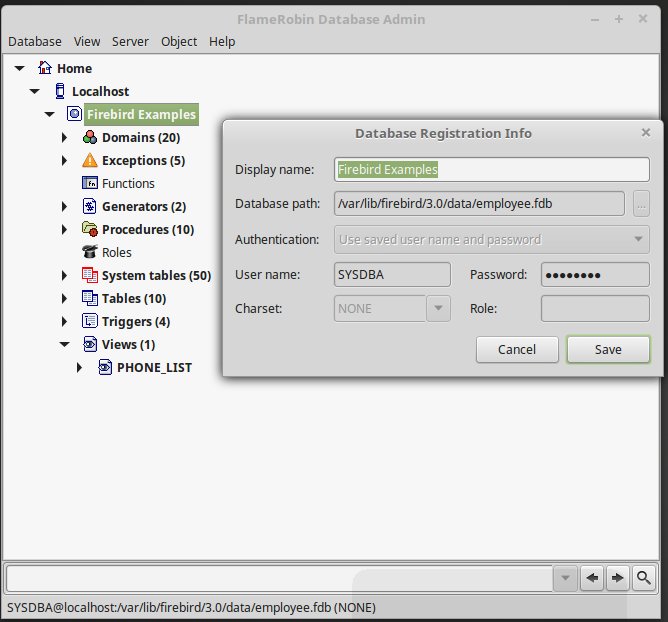Screen dimensions: 668x622
Task: Click the back arrow search button
Action: 593,578
